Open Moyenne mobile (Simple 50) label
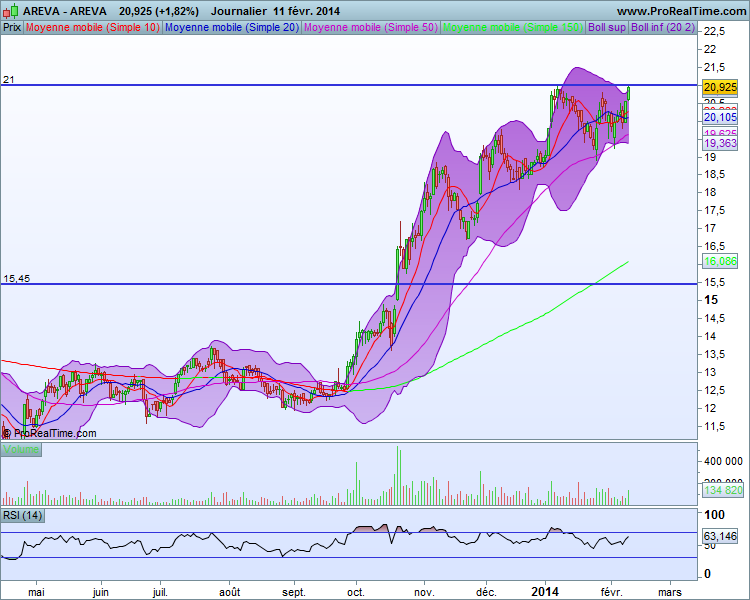Screen dimensions: 750x600 pos(371,28)
